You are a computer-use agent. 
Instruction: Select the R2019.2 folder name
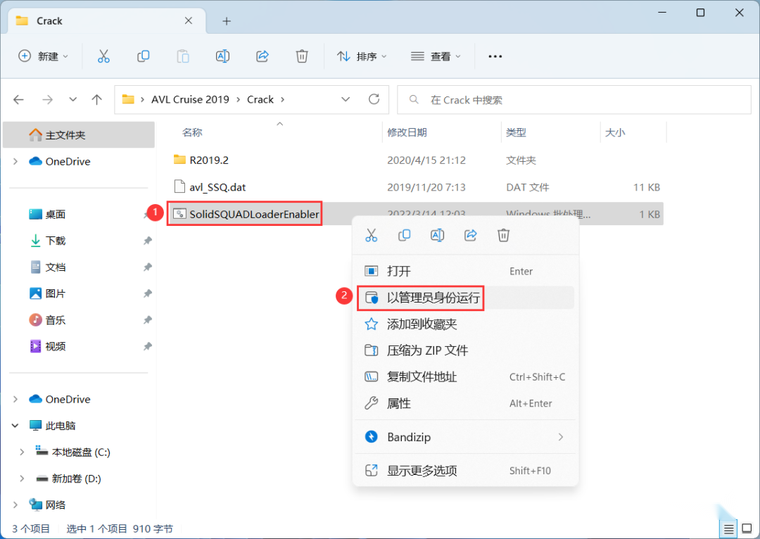(x=209, y=160)
